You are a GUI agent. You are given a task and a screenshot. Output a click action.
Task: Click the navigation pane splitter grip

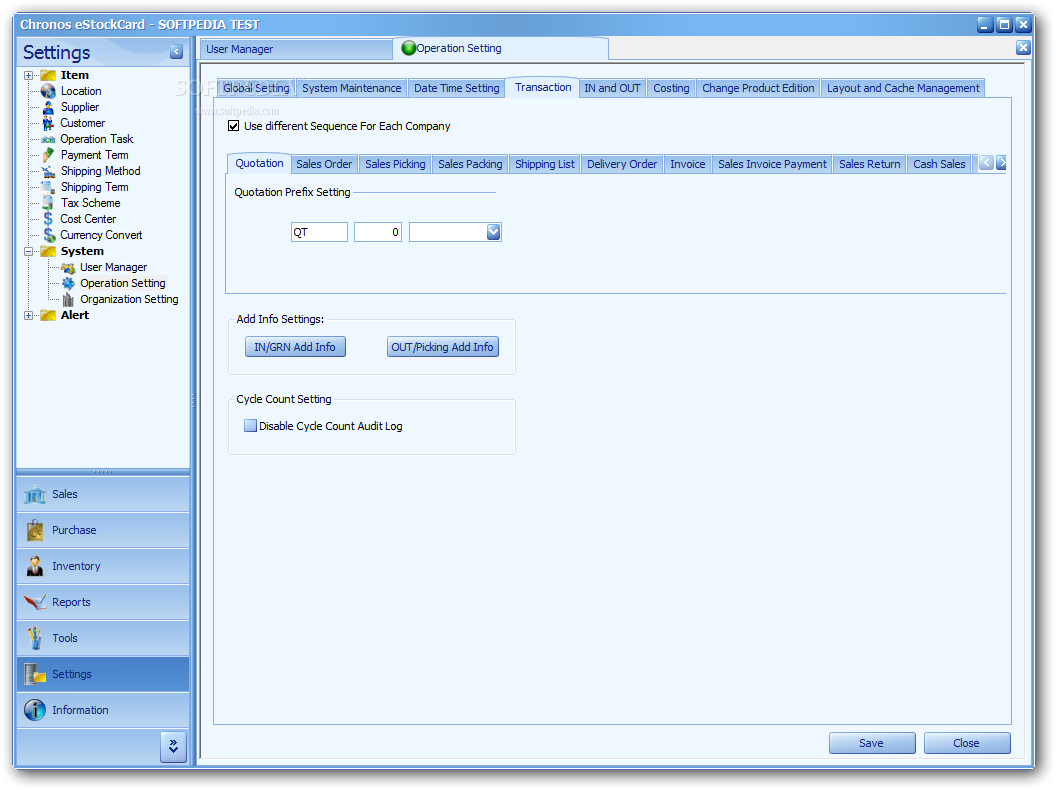(103, 471)
